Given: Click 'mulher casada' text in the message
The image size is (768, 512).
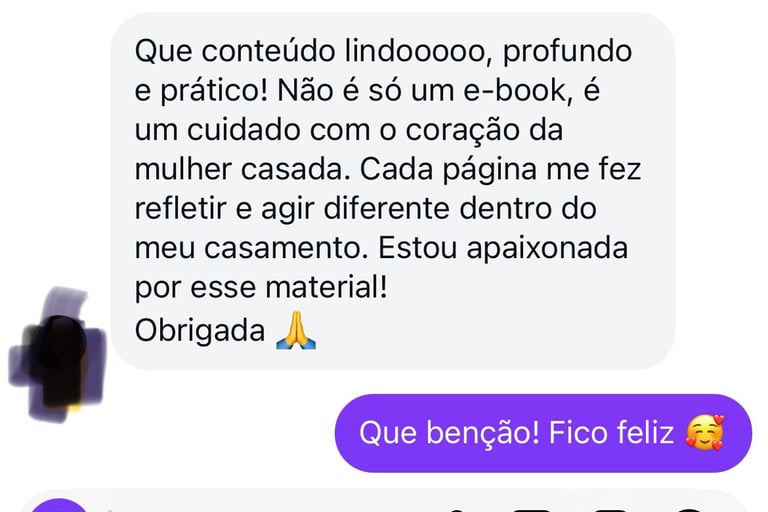Looking at the screenshot, I should [242, 169].
